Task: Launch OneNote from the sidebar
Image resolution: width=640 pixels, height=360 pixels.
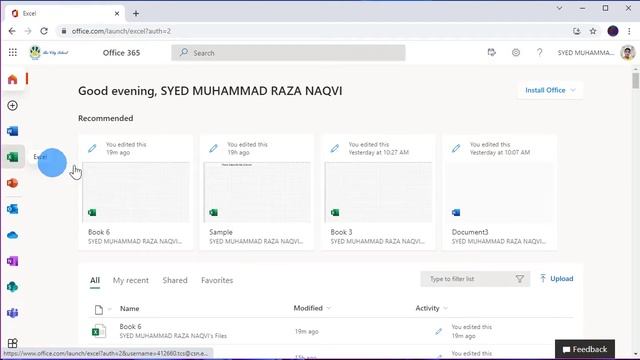Action: [x=13, y=261]
